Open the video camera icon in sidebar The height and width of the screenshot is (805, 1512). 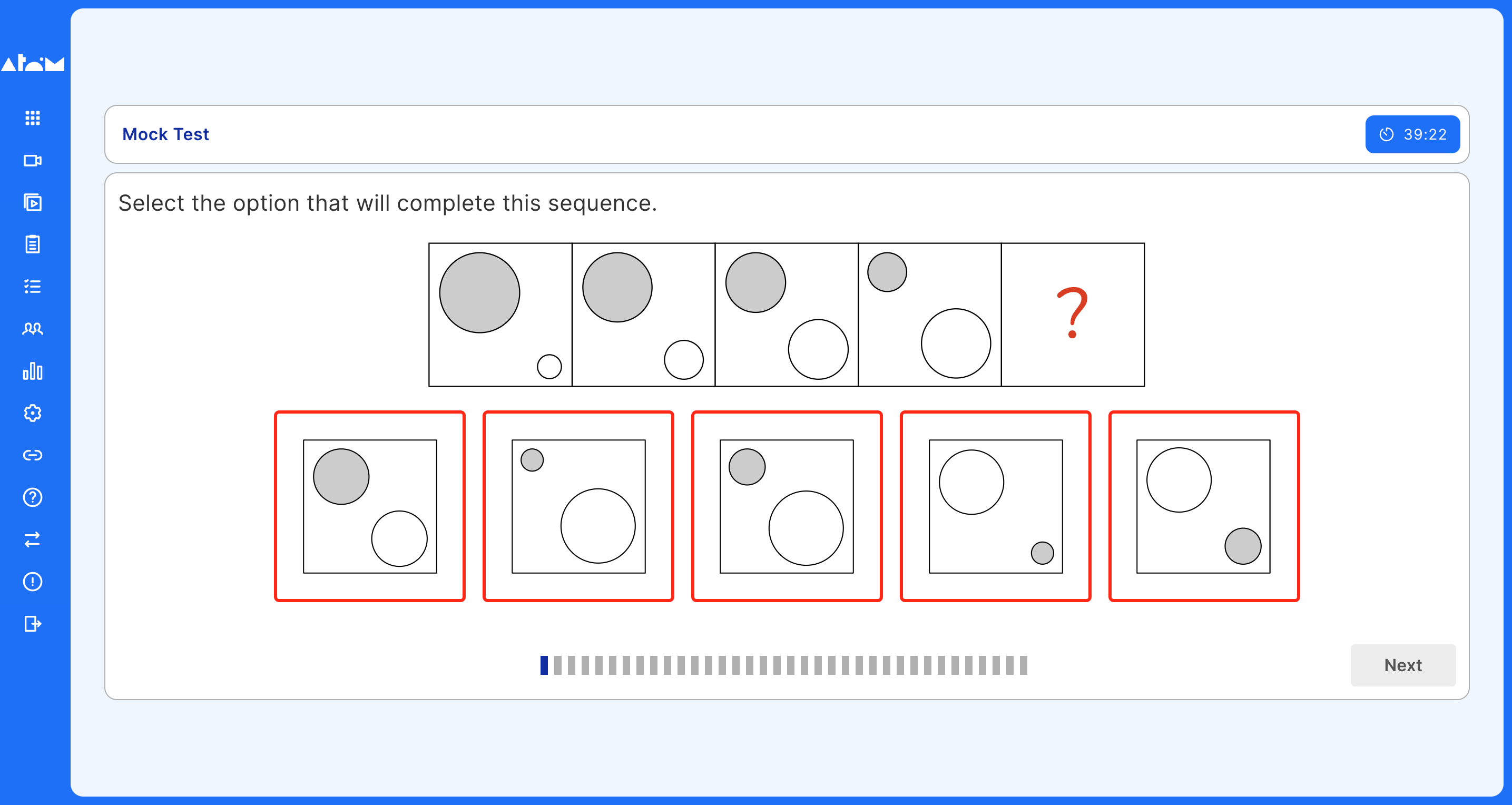pos(32,160)
